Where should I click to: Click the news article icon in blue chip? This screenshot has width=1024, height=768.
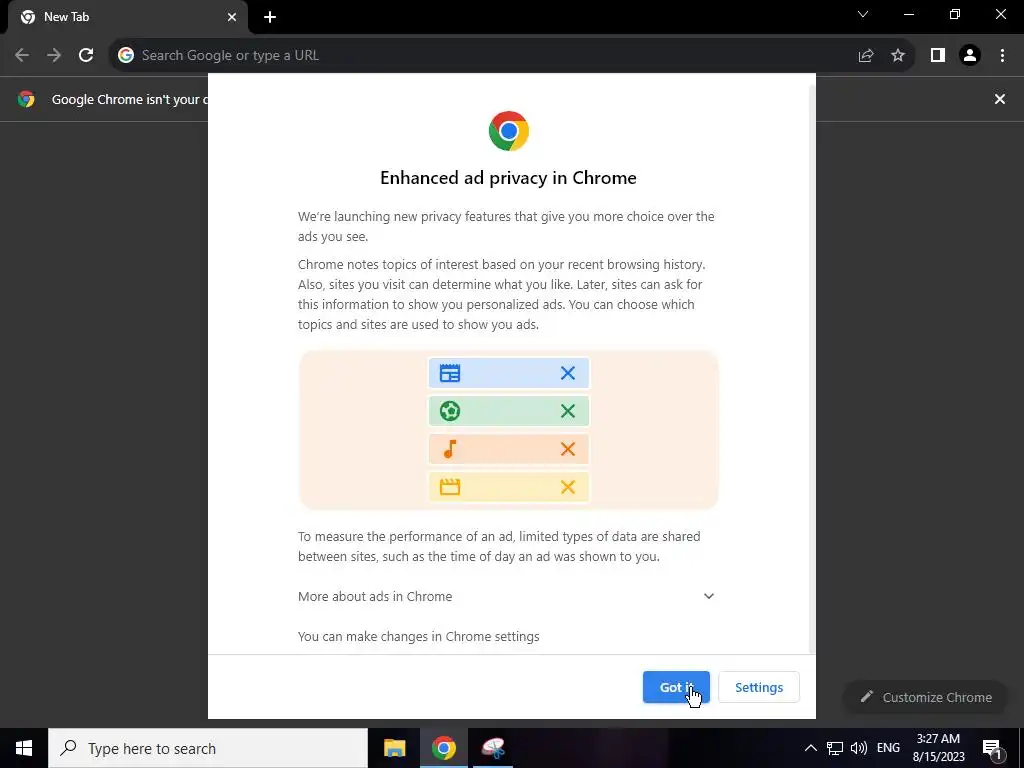[450, 373]
